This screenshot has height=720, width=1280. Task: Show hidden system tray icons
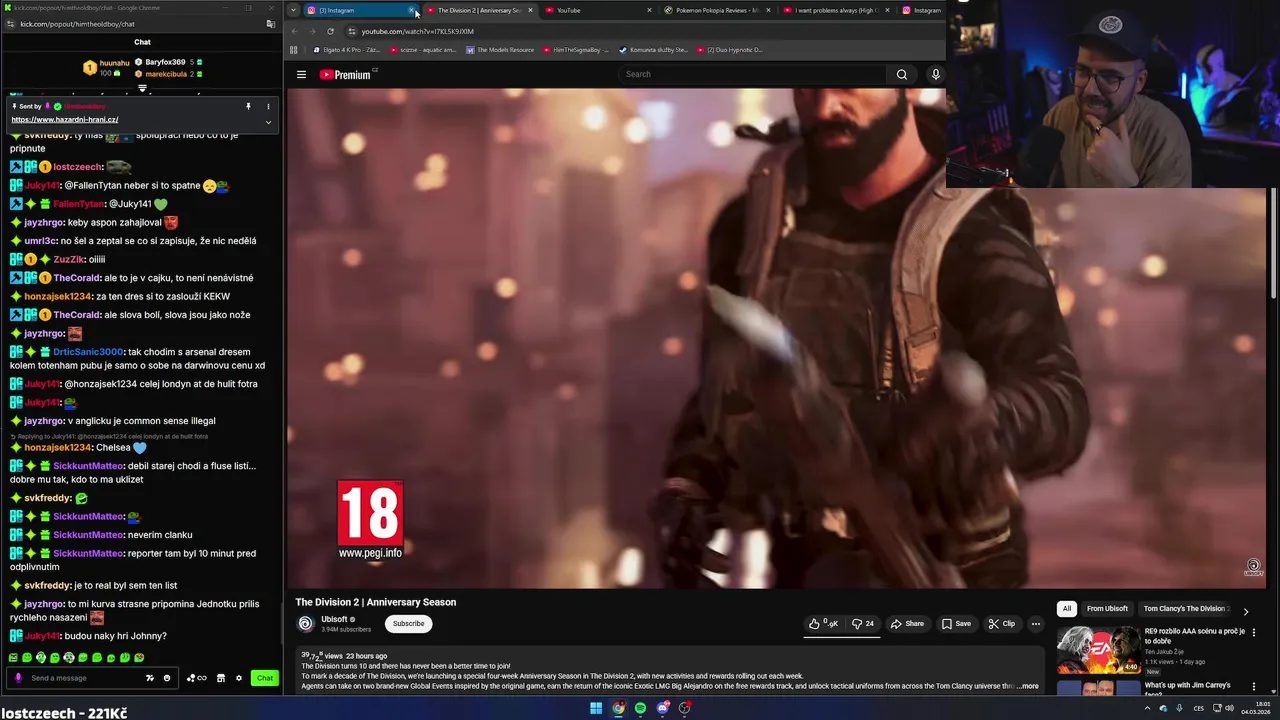tap(1147, 708)
